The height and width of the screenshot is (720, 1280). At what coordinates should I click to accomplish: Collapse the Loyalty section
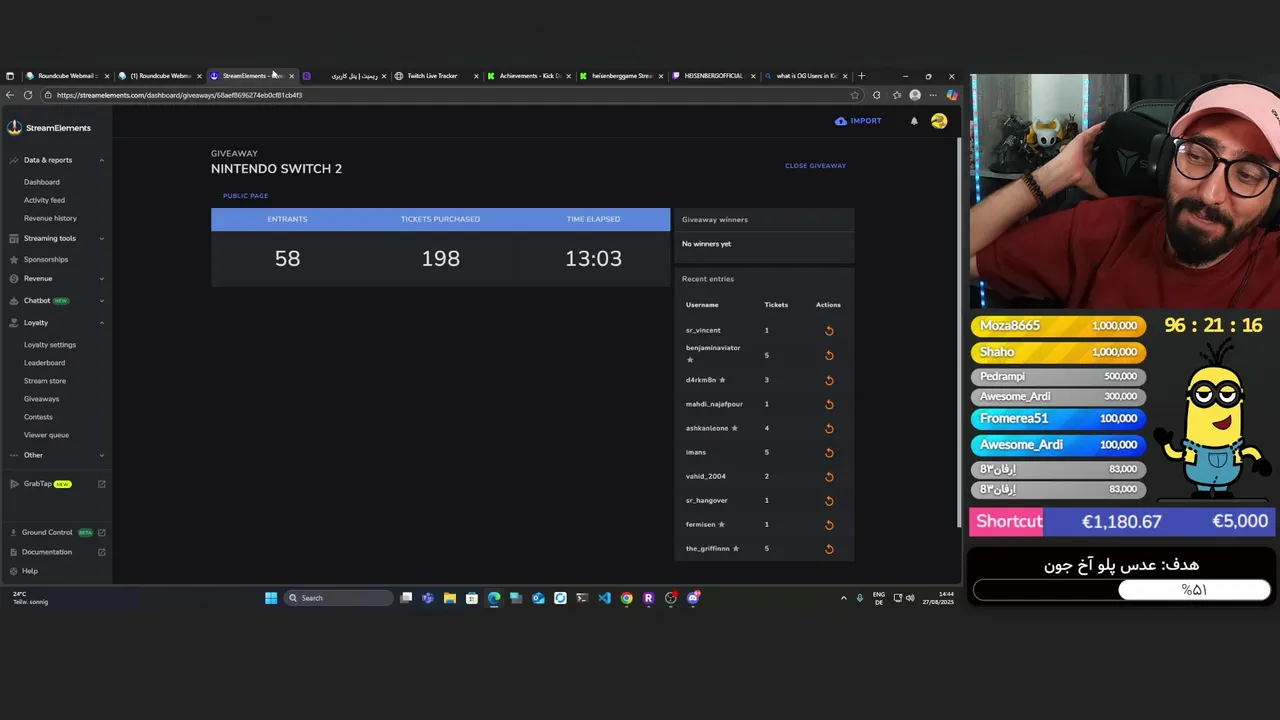click(101, 323)
